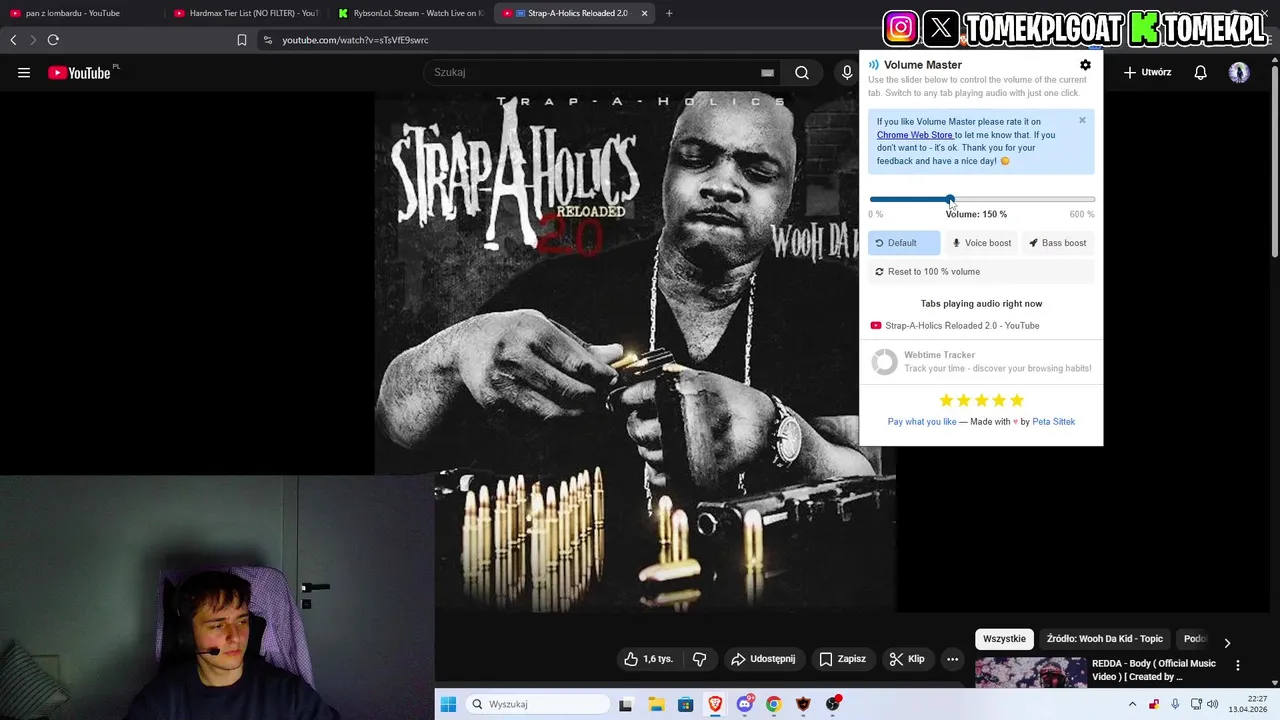Open REDDA - Body video title
1280x720 pixels.
1154,670
